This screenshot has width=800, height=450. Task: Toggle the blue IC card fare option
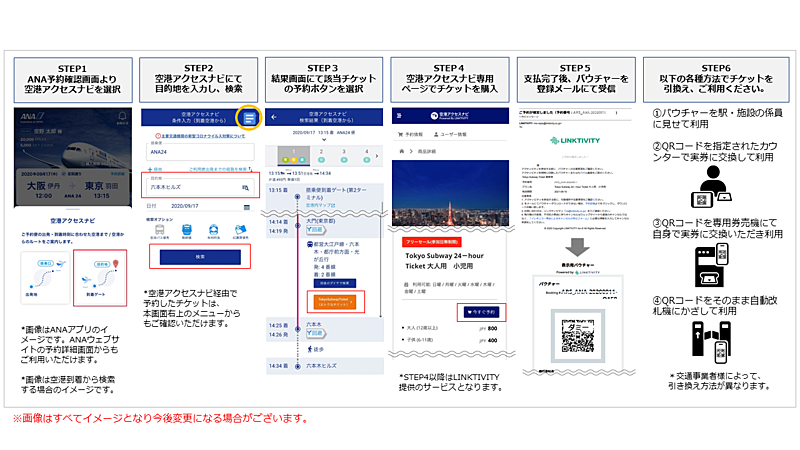coord(240,231)
